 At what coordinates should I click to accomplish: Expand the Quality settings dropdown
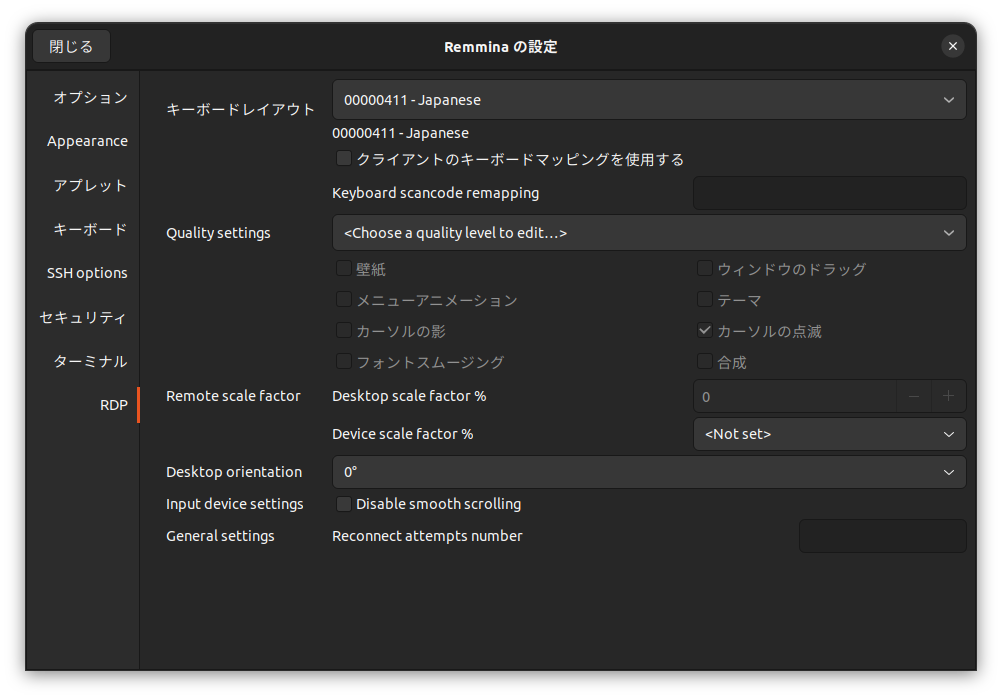coord(648,233)
